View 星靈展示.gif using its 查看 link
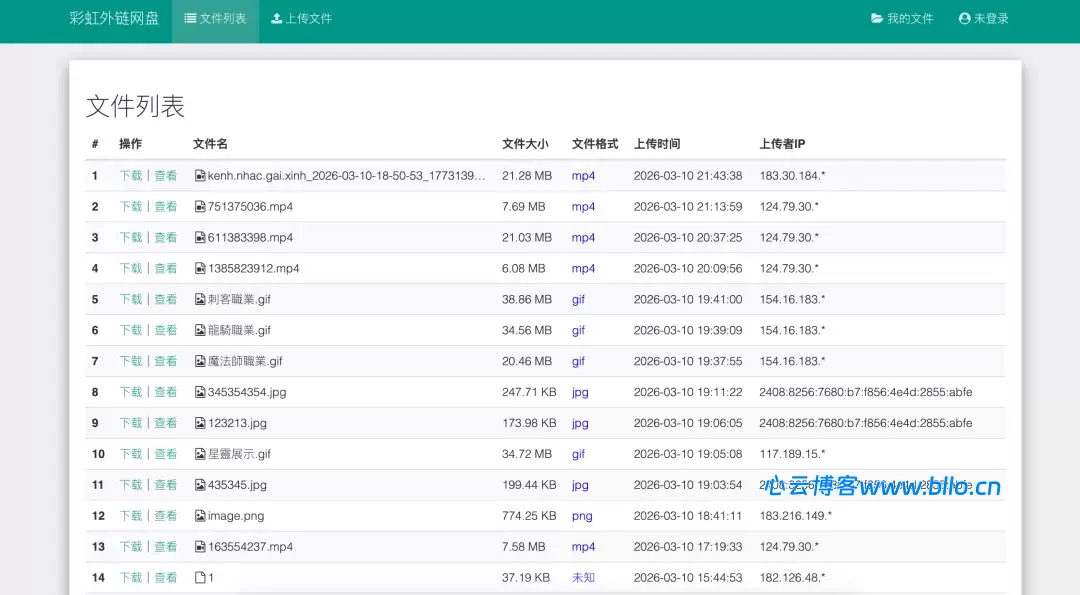This screenshot has width=1080, height=595. click(166, 453)
